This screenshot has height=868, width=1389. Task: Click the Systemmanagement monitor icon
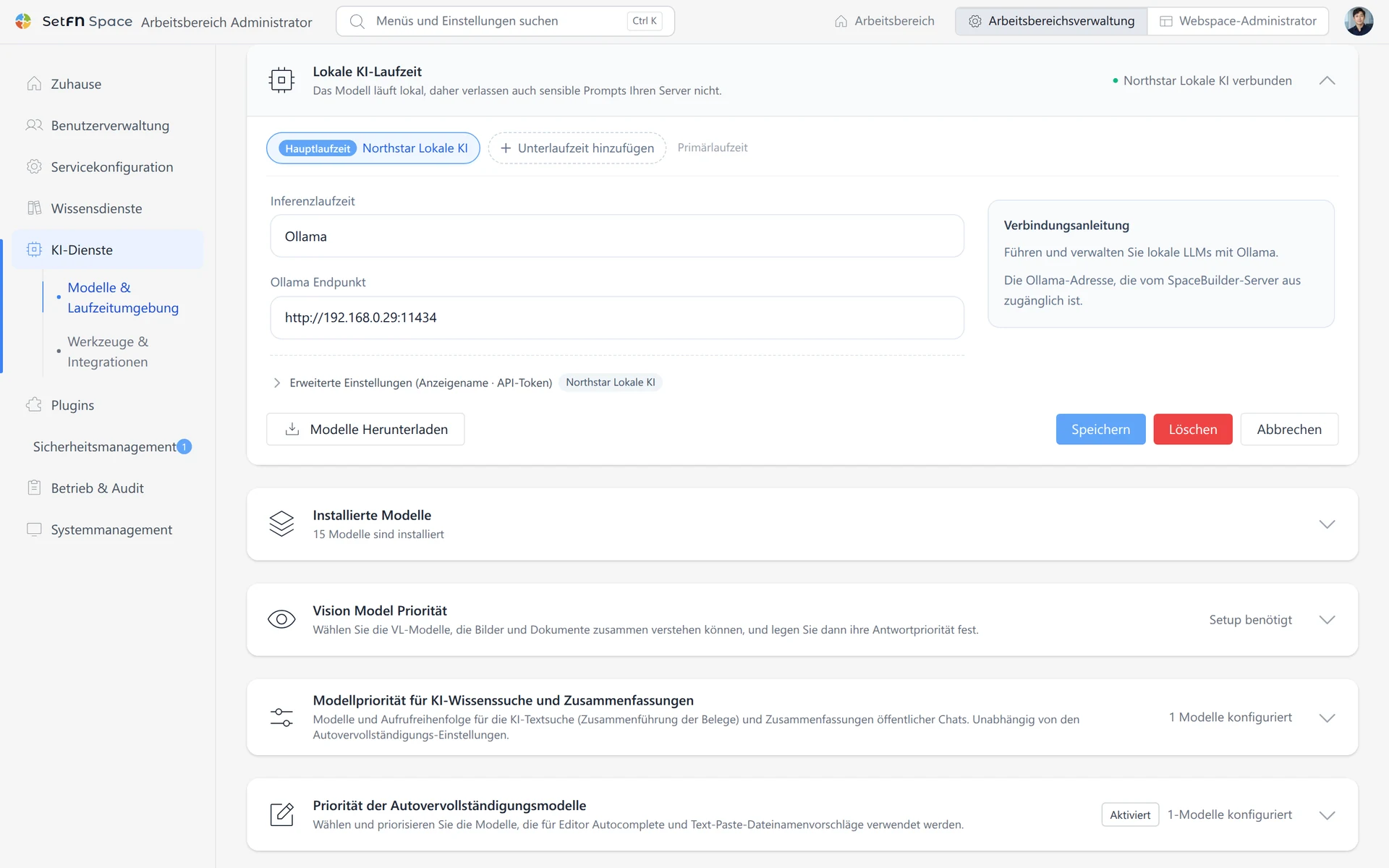click(x=34, y=529)
